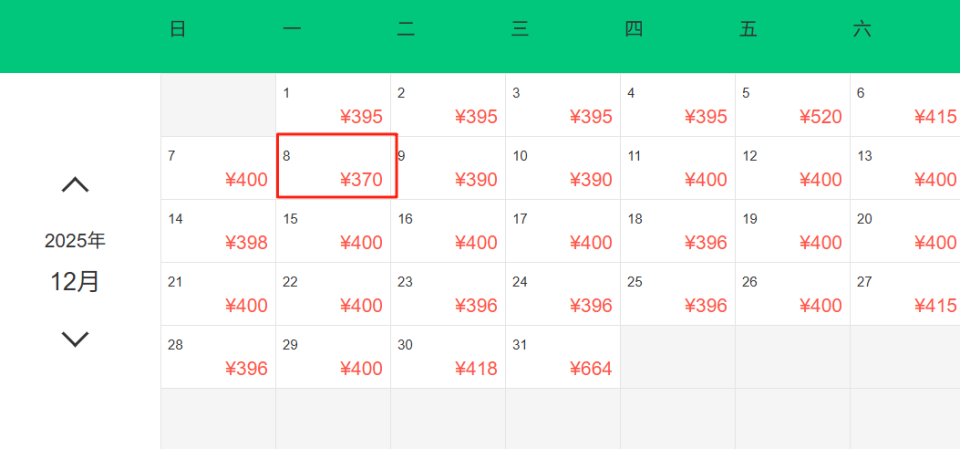
Task: Select December 14 at ¥398
Action: pyautogui.click(x=218, y=231)
